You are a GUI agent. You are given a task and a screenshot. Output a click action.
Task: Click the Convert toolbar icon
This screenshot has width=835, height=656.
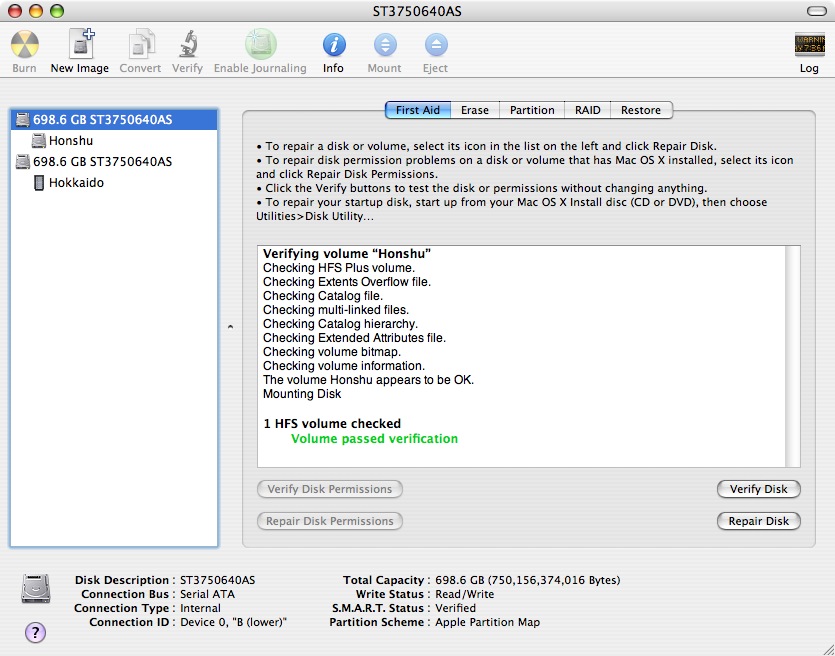(x=140, y=46)
